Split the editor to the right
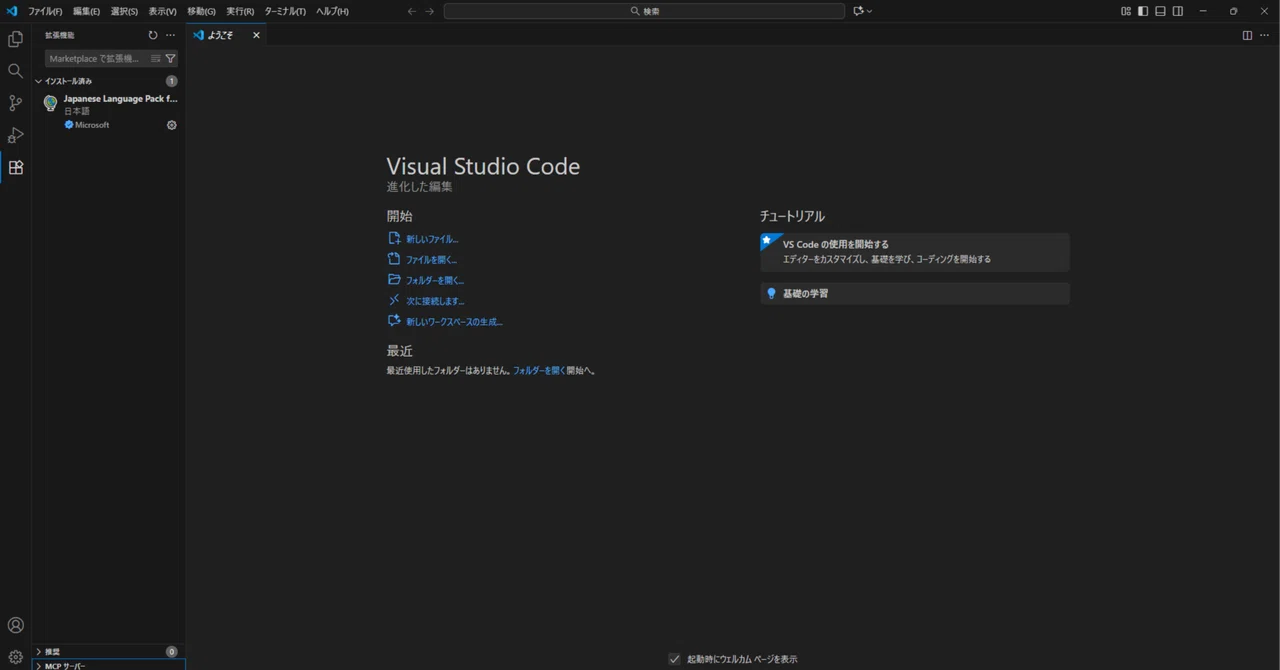 click(1247, 35)
